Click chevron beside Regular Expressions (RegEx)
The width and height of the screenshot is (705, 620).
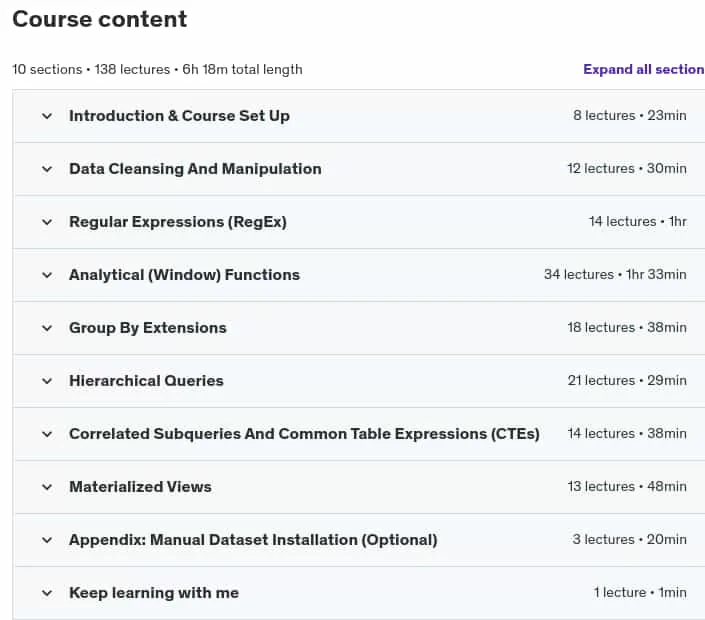coord(47,222)
